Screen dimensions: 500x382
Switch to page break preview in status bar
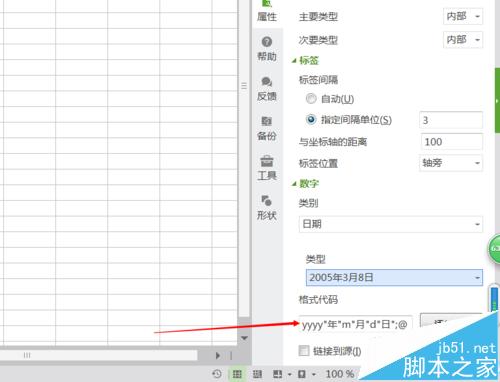coord(257,374)
